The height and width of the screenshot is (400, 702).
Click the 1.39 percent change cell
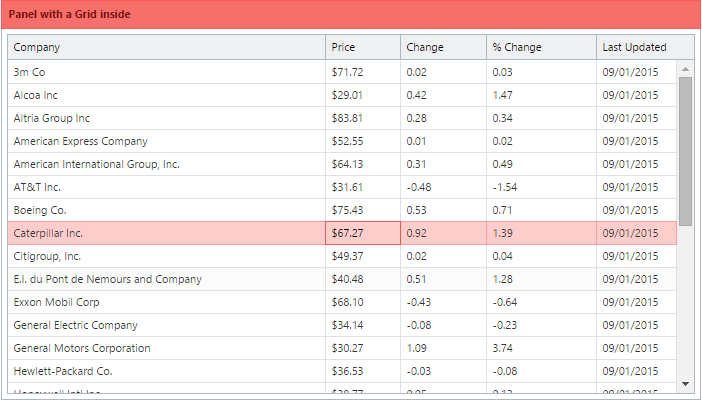(542, 233)
